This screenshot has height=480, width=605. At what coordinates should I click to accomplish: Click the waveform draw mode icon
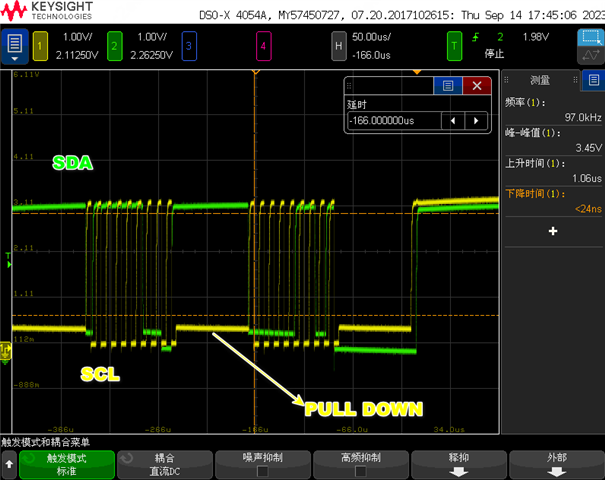[590, 56]
